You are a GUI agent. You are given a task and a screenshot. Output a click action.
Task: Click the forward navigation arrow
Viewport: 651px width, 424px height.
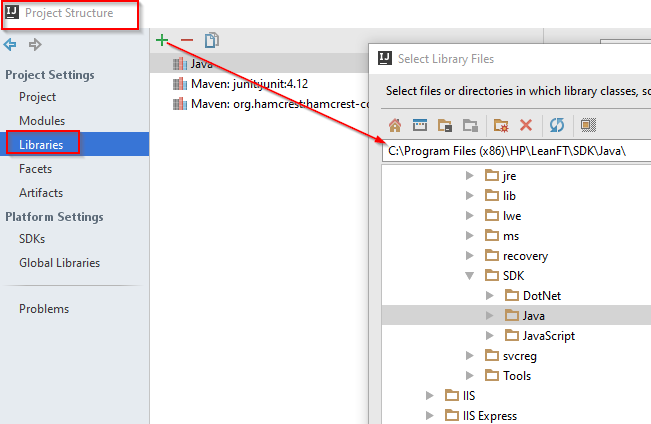[x=35, y=44]
